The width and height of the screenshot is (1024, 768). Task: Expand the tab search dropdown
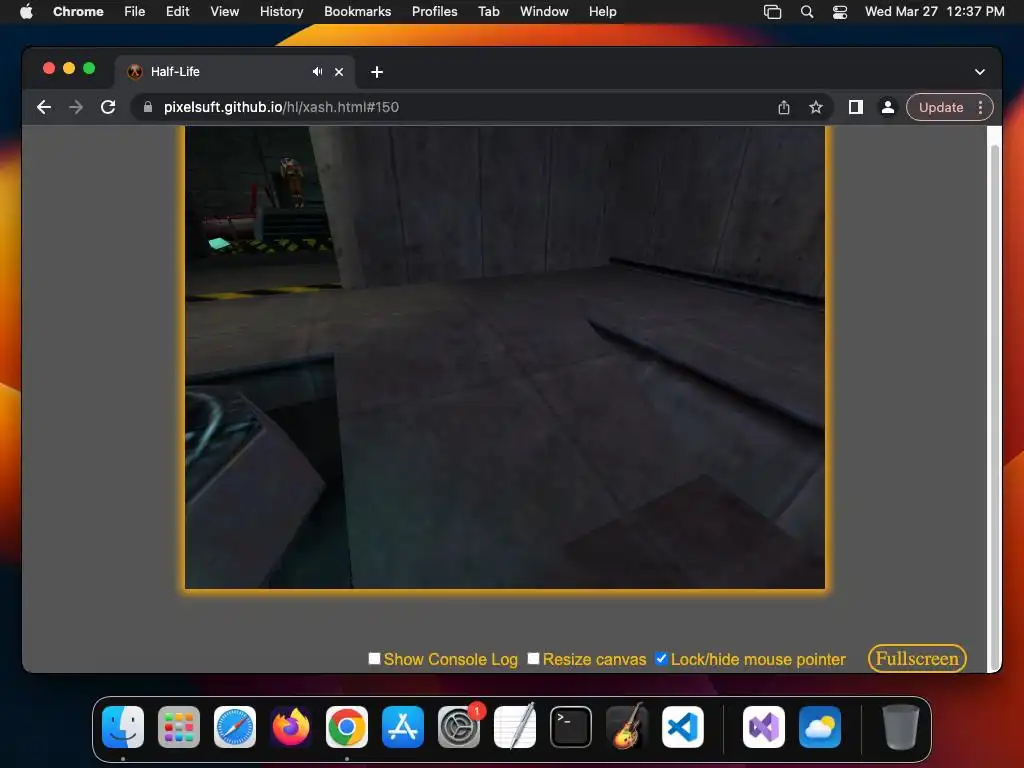[980, 72]
